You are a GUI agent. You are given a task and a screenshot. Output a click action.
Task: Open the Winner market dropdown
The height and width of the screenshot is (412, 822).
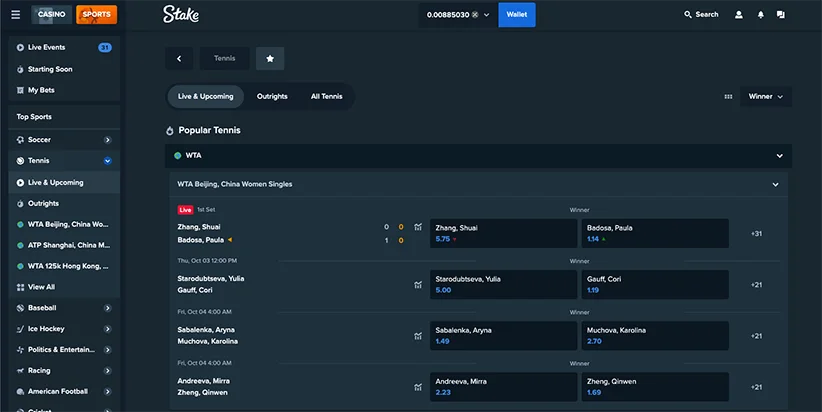[x=765, y=96]
